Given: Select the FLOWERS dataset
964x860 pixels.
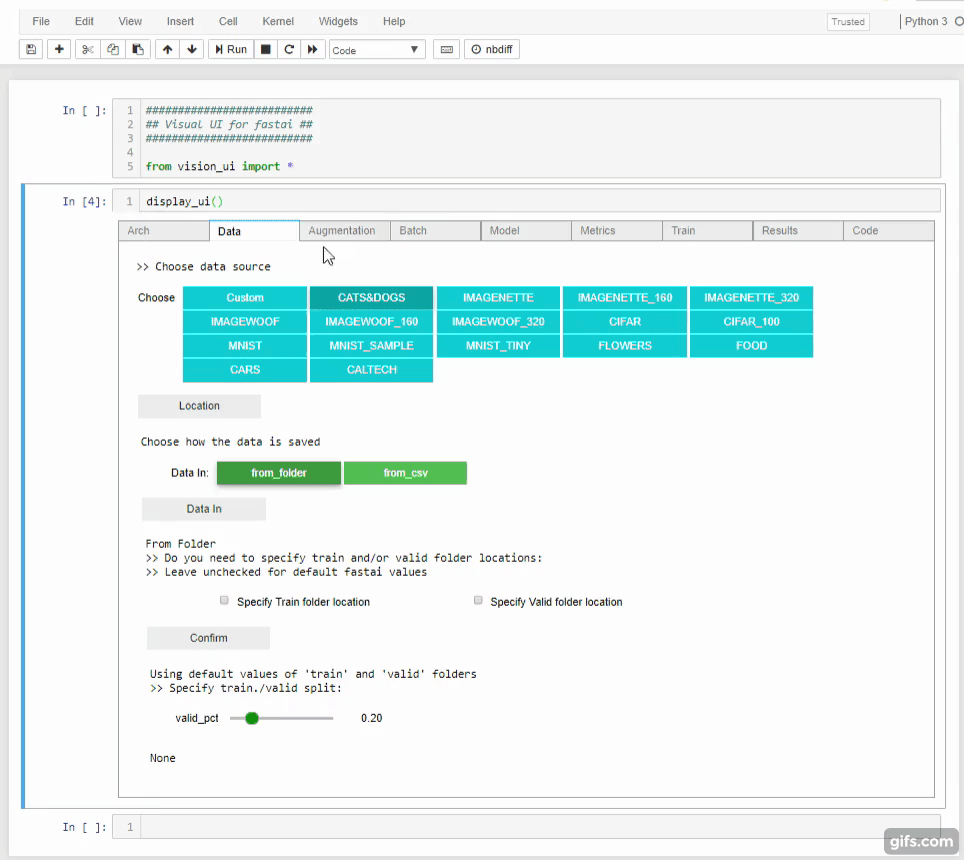Looking at the screenshot, I should [625, 345].
